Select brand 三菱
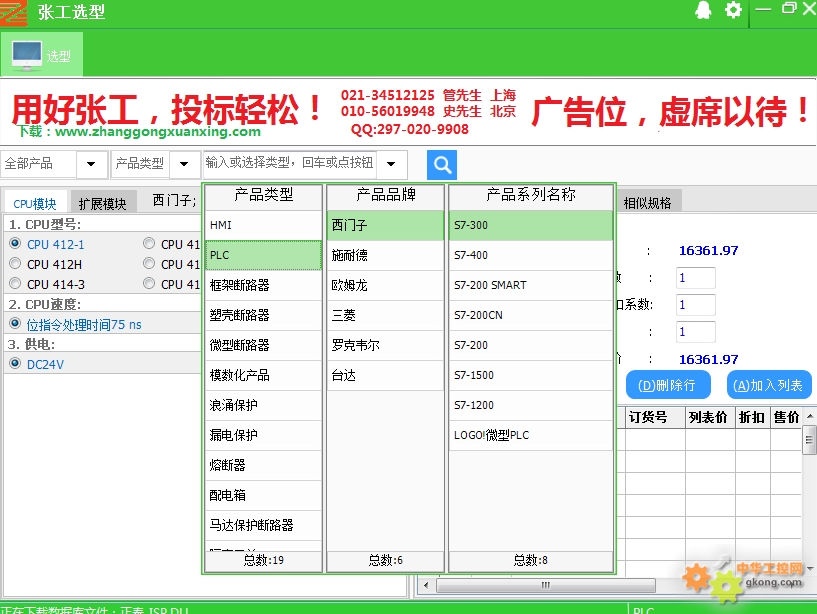Image resolution: width=817 pixels, height=614 pixels. tap(385, 315)
